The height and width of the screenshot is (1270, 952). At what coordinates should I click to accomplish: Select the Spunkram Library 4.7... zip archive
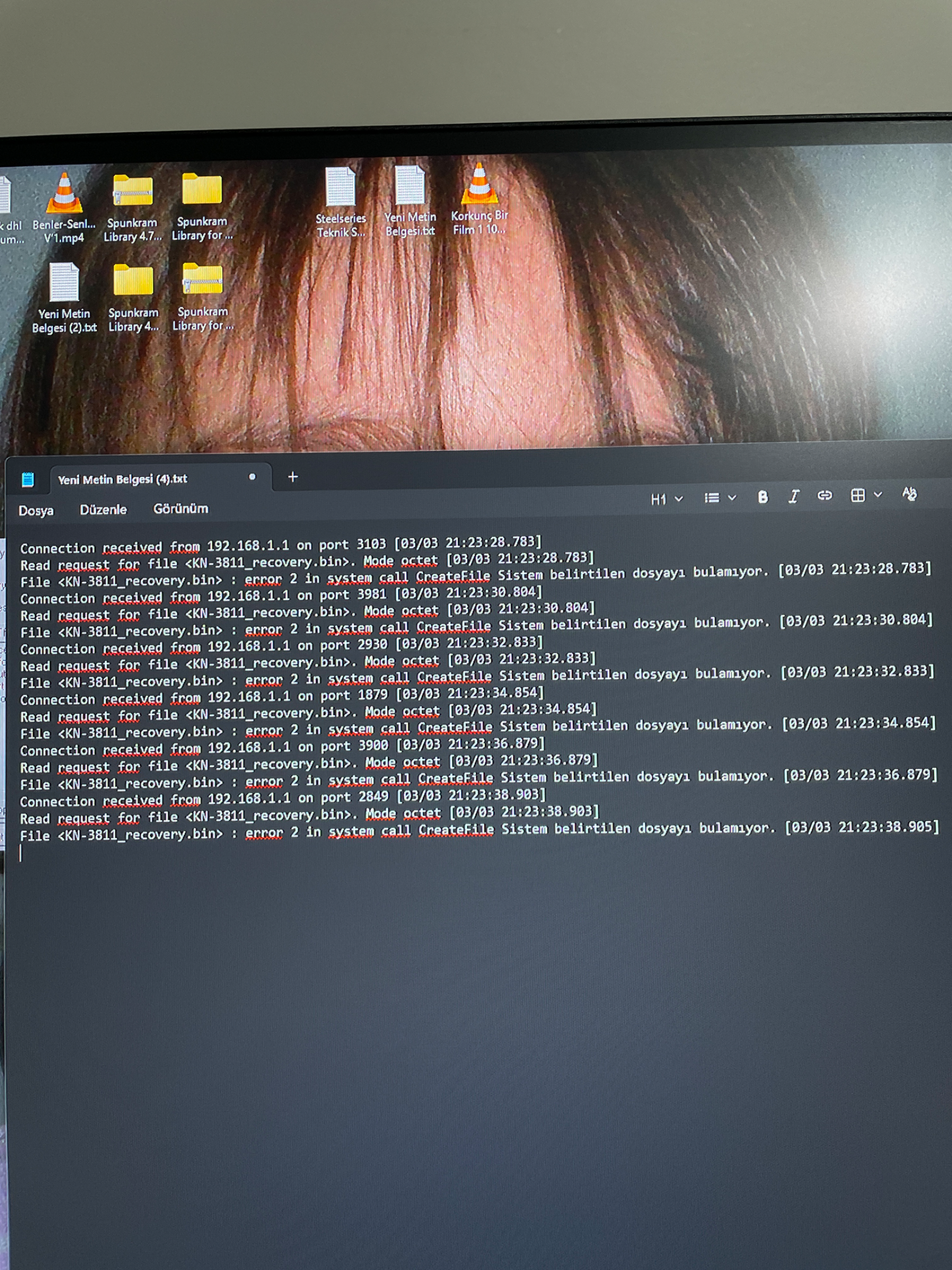click(133, 208)
